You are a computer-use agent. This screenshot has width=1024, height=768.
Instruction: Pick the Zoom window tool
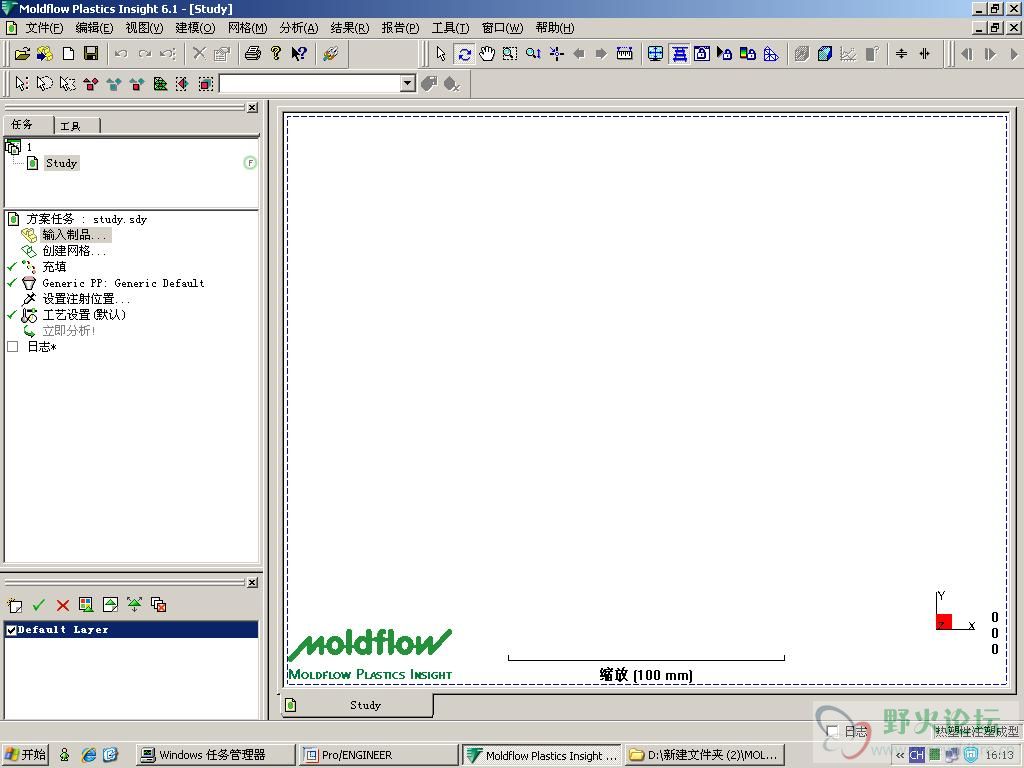pyautogui.click(x=510, y=54)
